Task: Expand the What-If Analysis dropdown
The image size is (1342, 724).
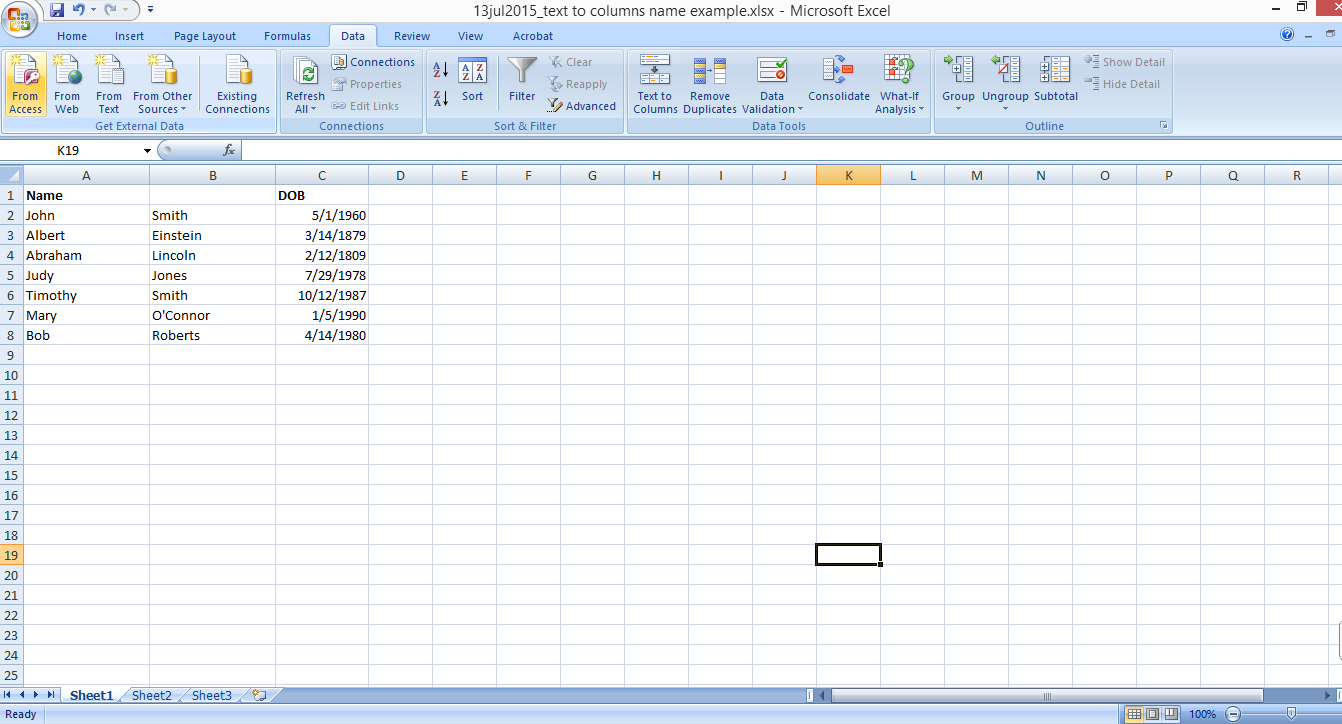Action: coord(898,84)
